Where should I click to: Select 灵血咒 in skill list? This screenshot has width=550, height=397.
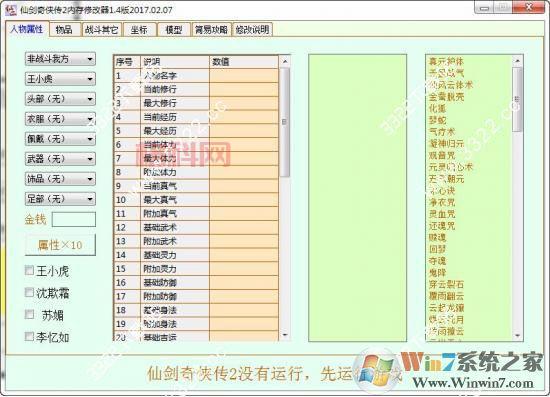442,214
